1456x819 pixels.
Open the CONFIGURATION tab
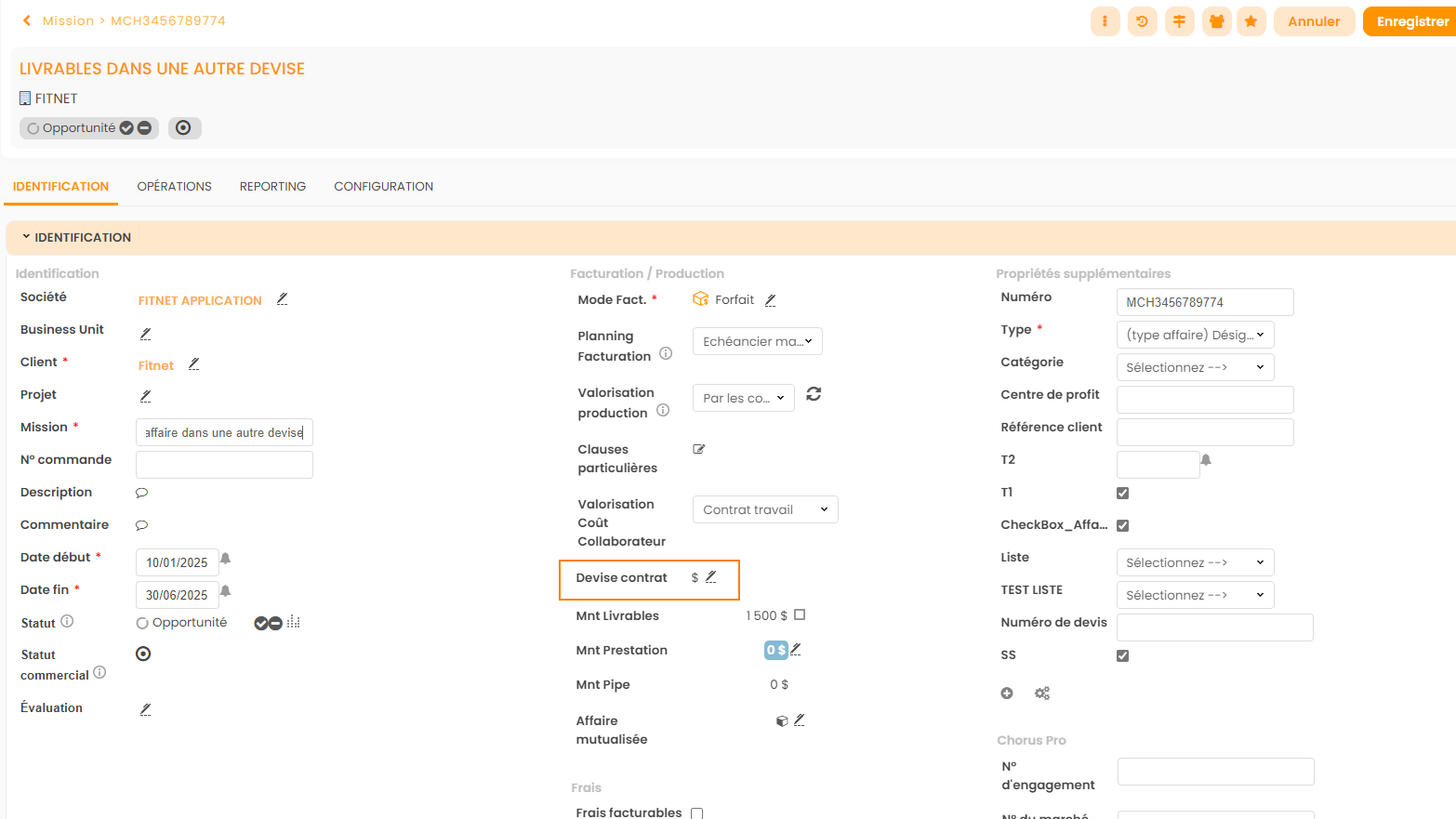point(383,187)
